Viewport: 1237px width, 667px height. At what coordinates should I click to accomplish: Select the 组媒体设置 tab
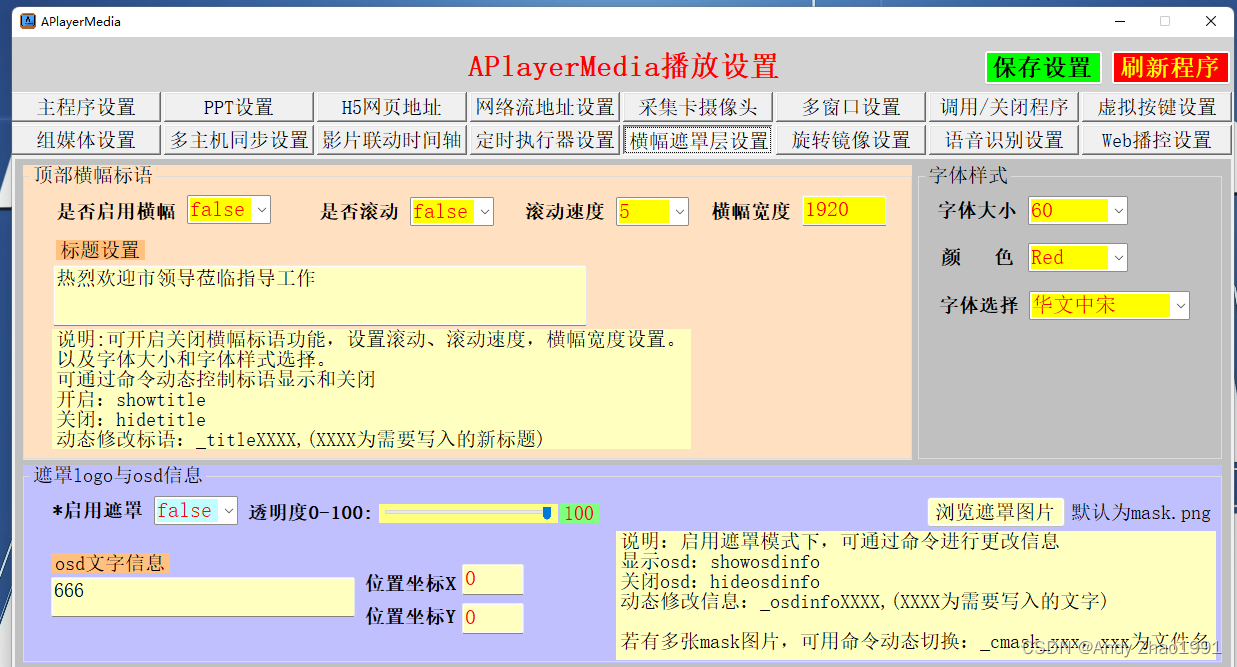pyautogui.click(x=86, y=140)
